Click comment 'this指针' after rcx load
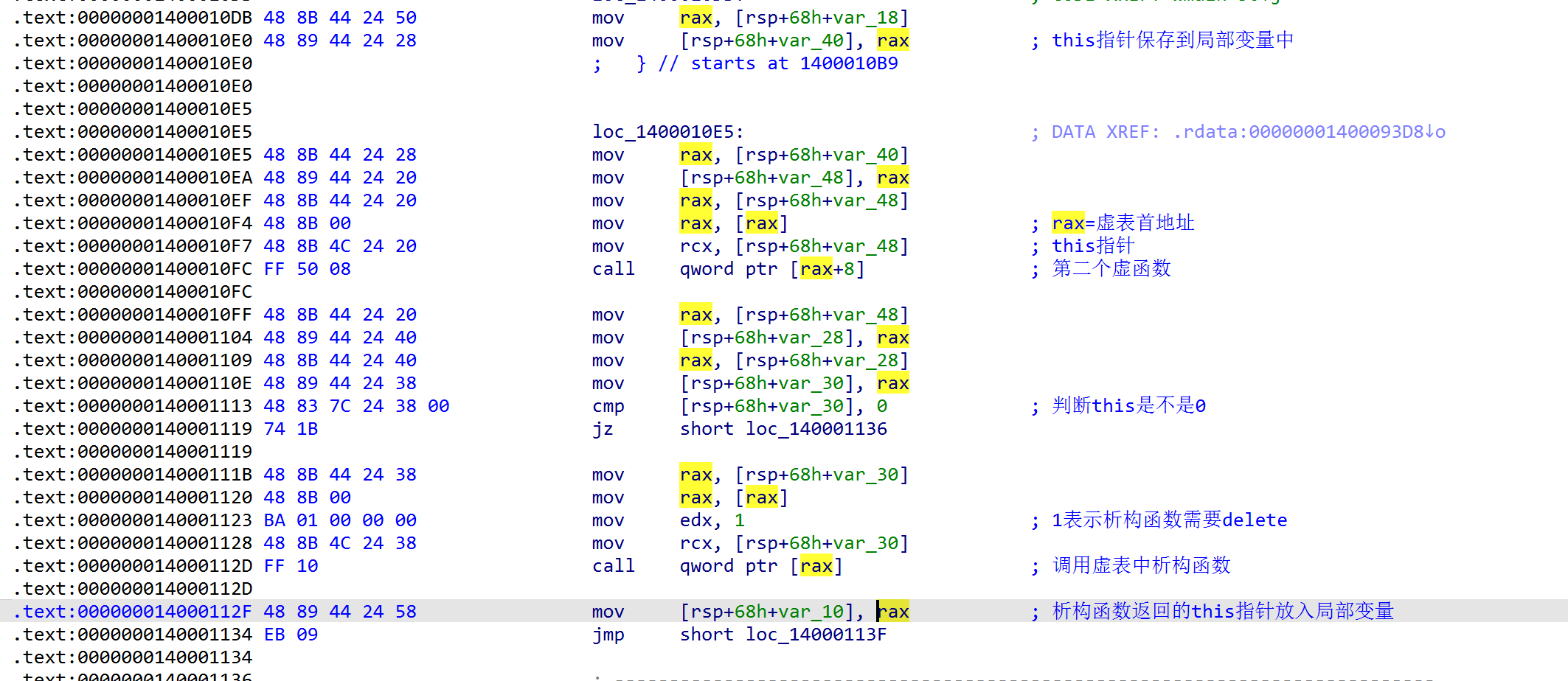Viewport: 1568px width, 681px height. point(1093,245)
